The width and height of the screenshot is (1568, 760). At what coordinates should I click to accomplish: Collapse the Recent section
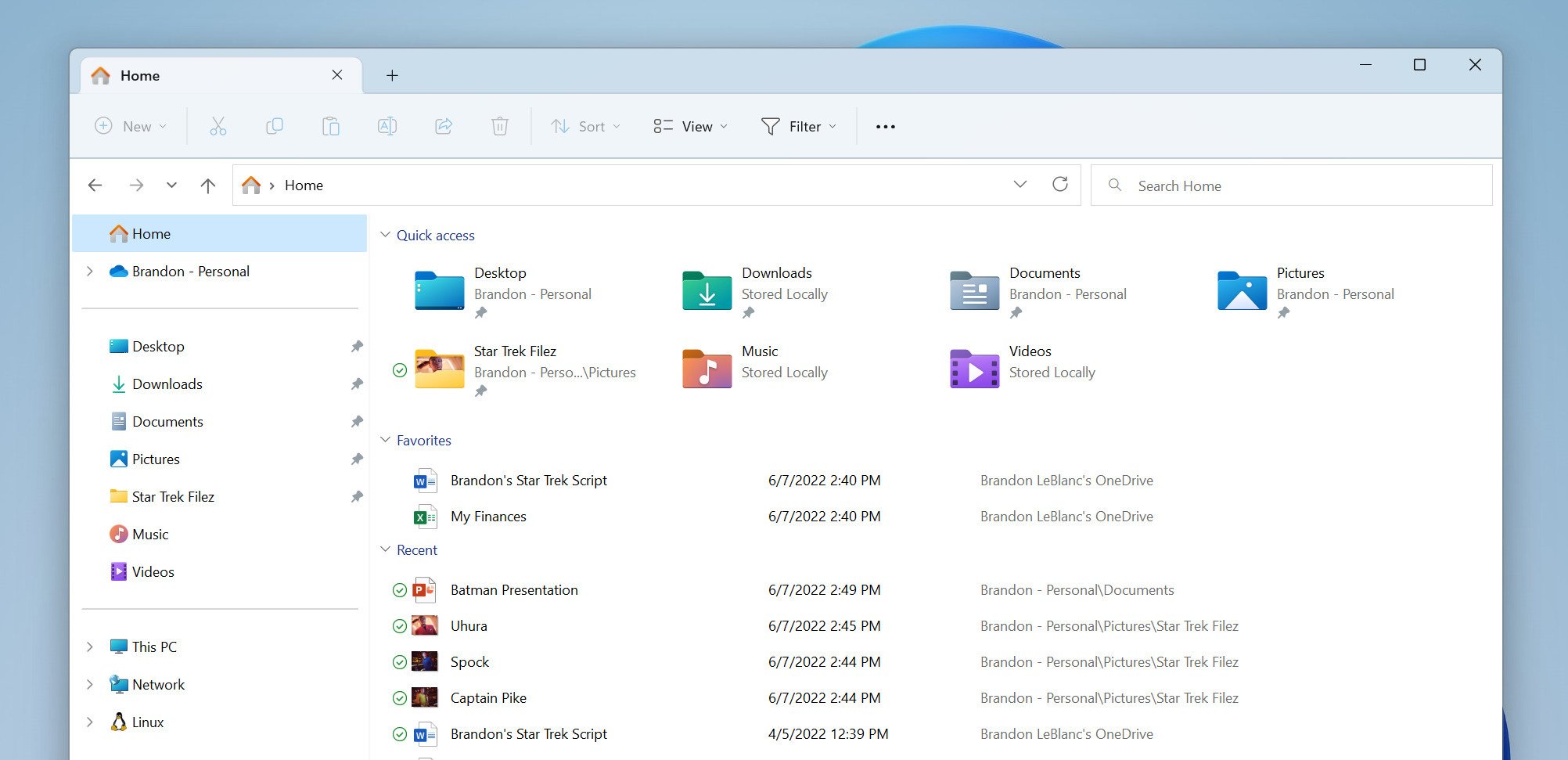click(x=385, y=549)
